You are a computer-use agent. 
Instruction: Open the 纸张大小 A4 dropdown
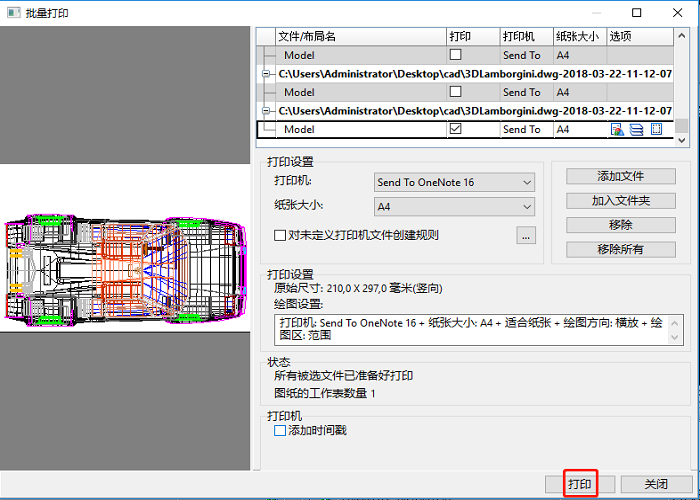pos(454,207)
